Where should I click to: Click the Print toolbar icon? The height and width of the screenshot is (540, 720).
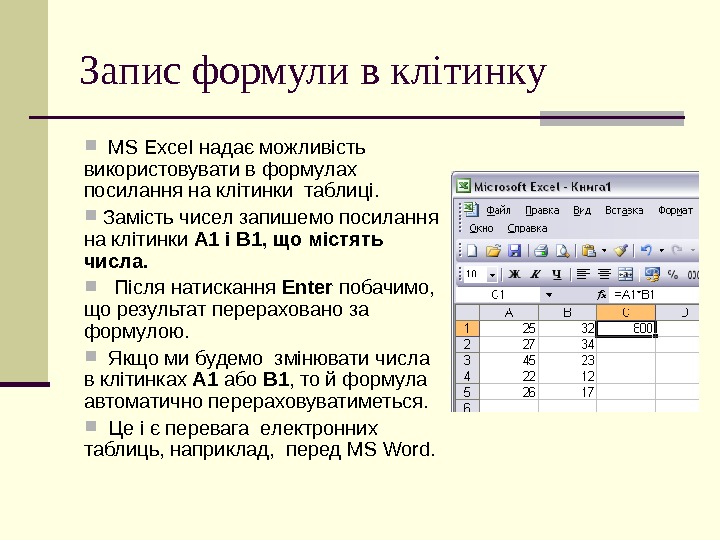coord(541,251)
